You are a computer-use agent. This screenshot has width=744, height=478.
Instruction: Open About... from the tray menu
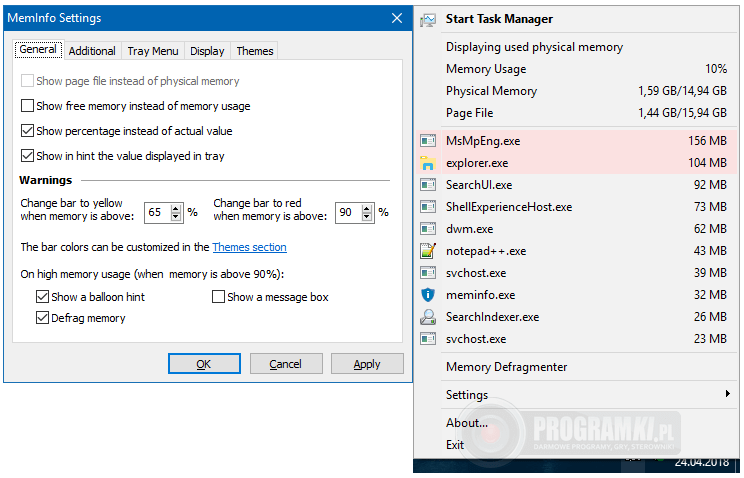click(577, 422)
